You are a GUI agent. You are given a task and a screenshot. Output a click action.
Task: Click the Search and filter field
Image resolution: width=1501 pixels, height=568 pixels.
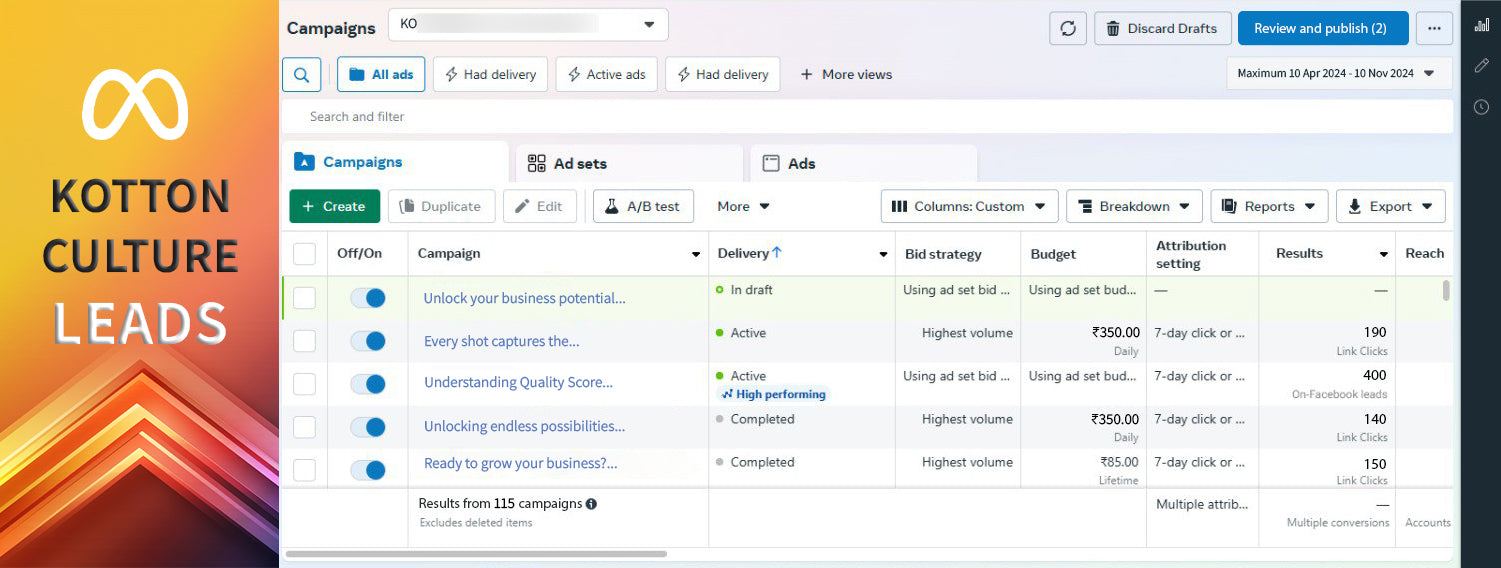866,116
